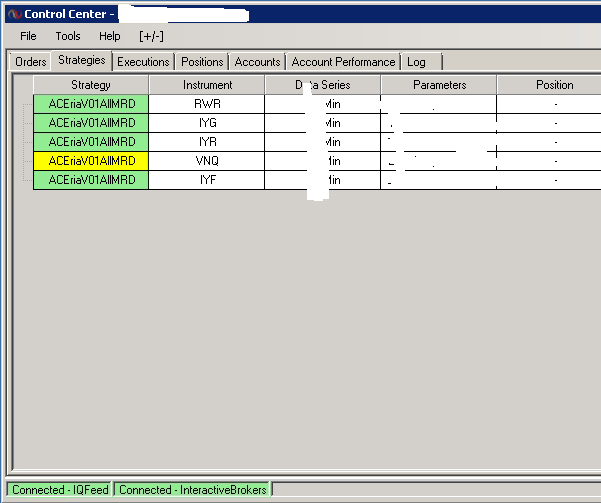Select the yellow strategy cell for VNQ
Image resolution: width=601 pixels, height=503 pixels.
point(91,161)
